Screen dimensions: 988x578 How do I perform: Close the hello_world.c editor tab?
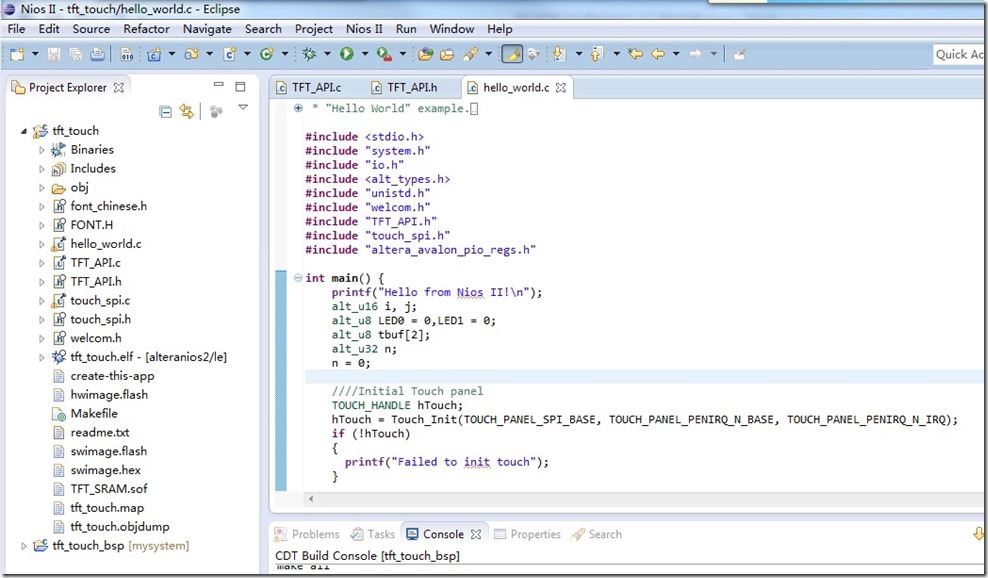coord(561,88)
